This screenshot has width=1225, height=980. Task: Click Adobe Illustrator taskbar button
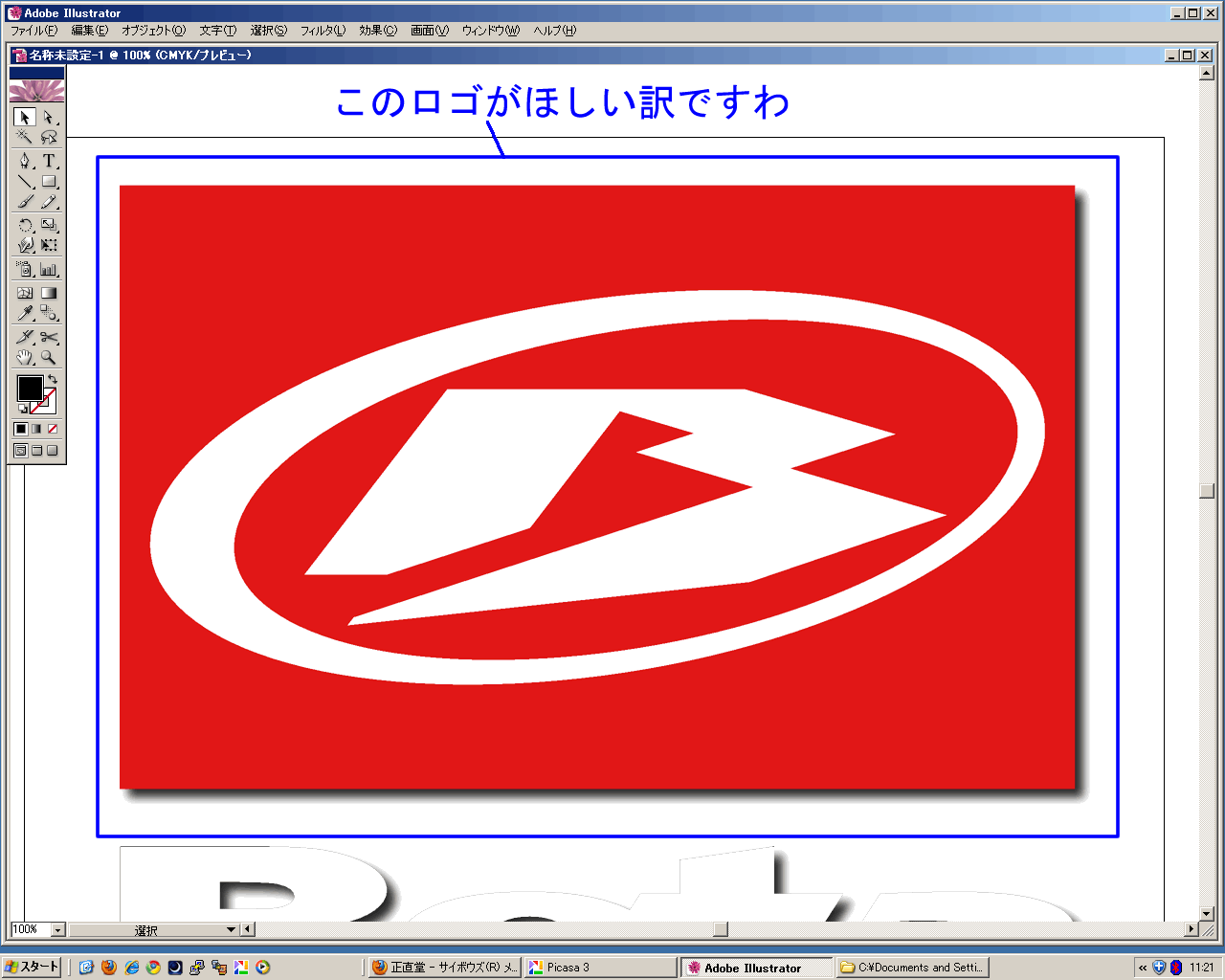pyautogui.click(x=757, y=968)
